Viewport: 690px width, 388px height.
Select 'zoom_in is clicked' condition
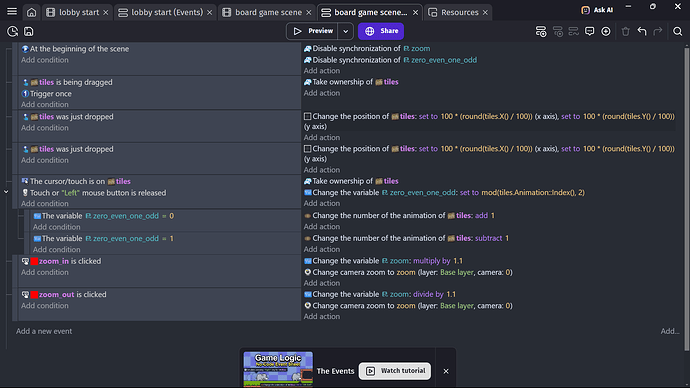[x=61, y=261]
